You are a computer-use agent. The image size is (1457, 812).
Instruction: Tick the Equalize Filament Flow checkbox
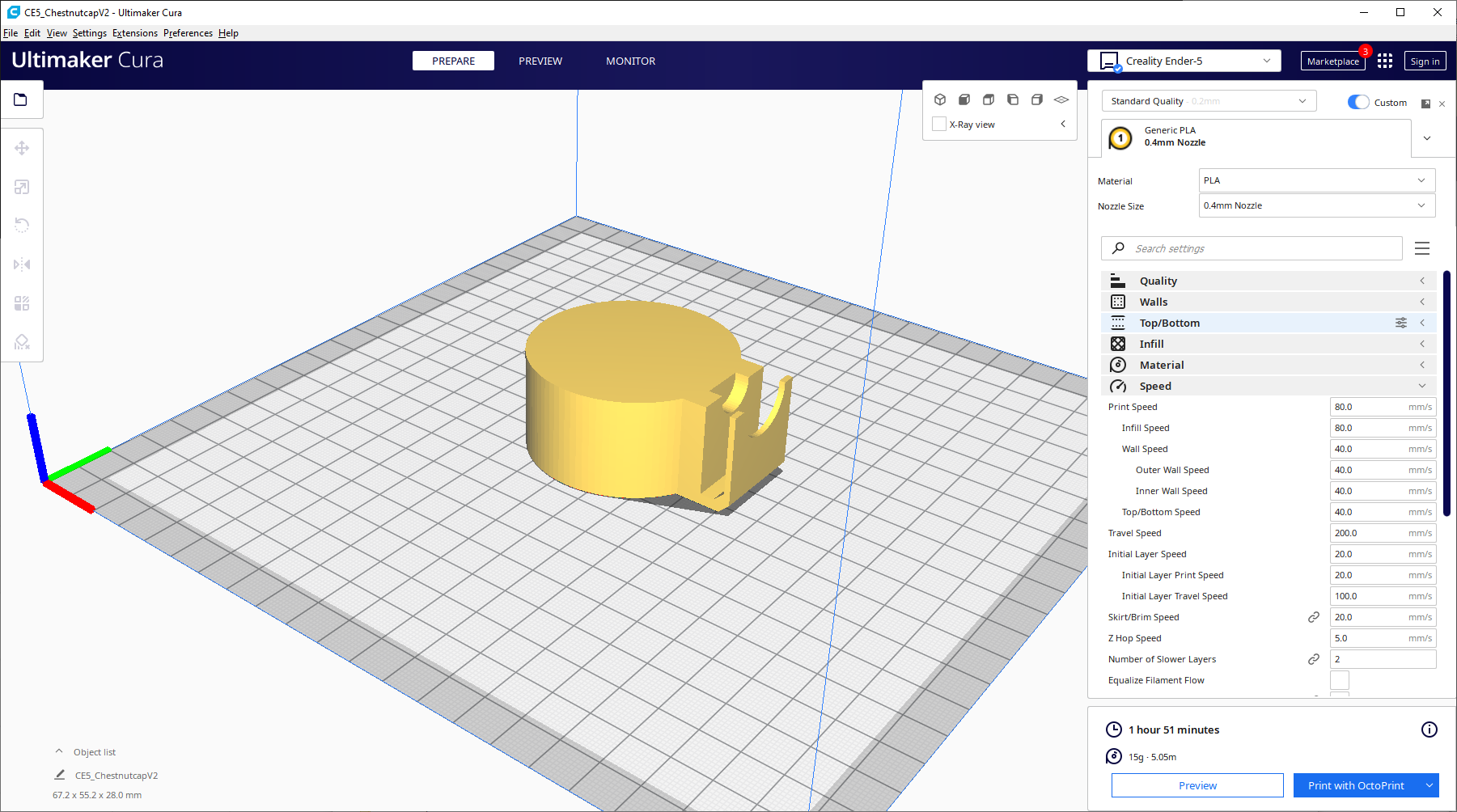pos(1340,680)
